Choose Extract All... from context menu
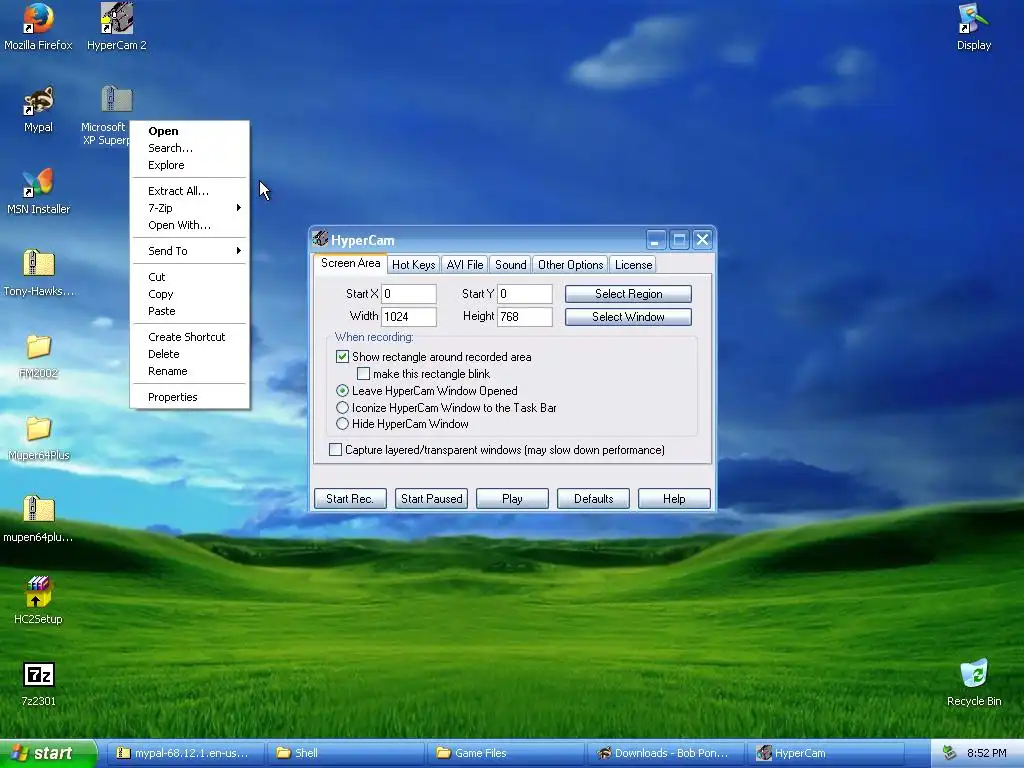This screenshot has height=768, width=1024. pyautogui.click(x=189, y=191)
